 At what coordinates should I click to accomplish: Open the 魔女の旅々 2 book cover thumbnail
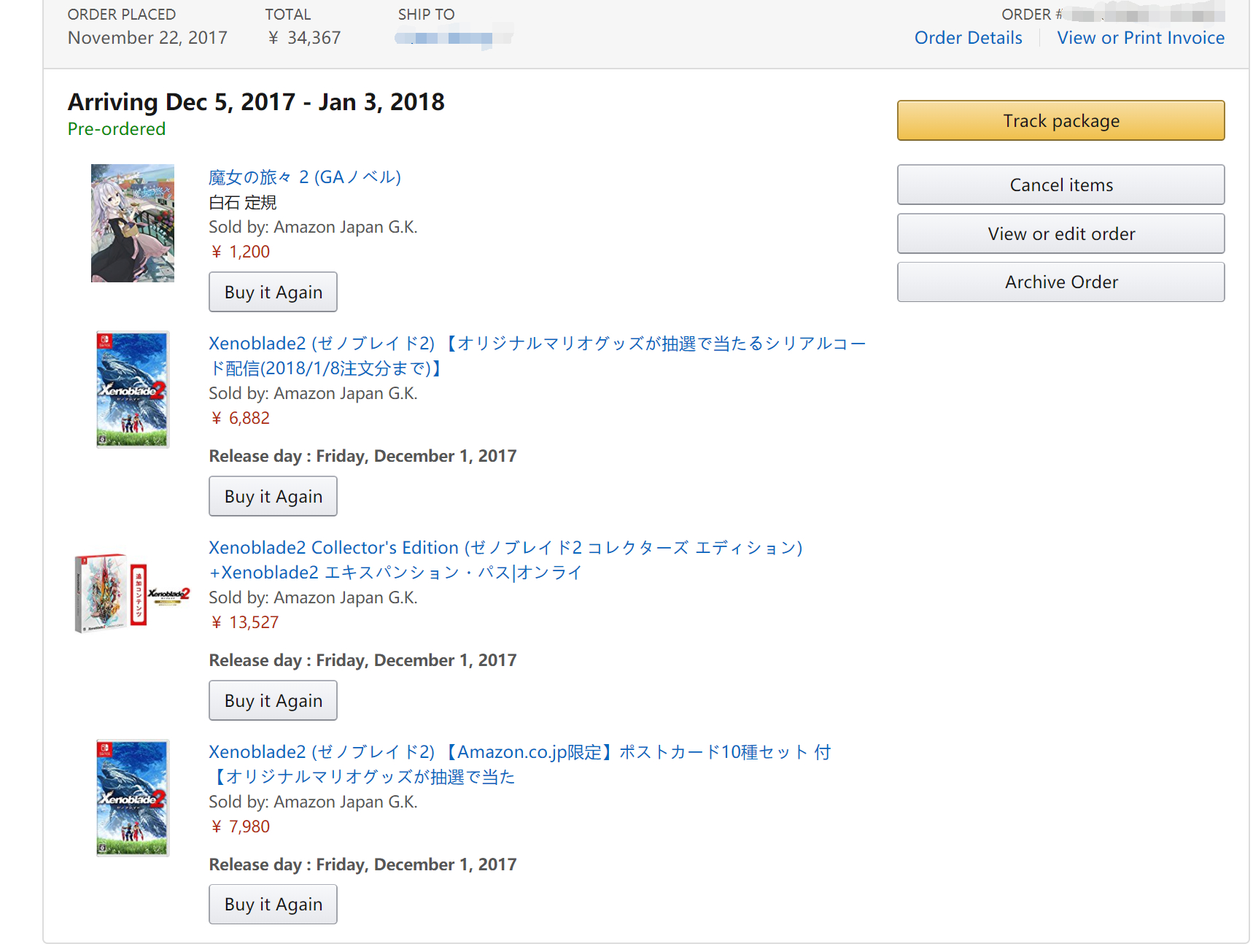133,223
